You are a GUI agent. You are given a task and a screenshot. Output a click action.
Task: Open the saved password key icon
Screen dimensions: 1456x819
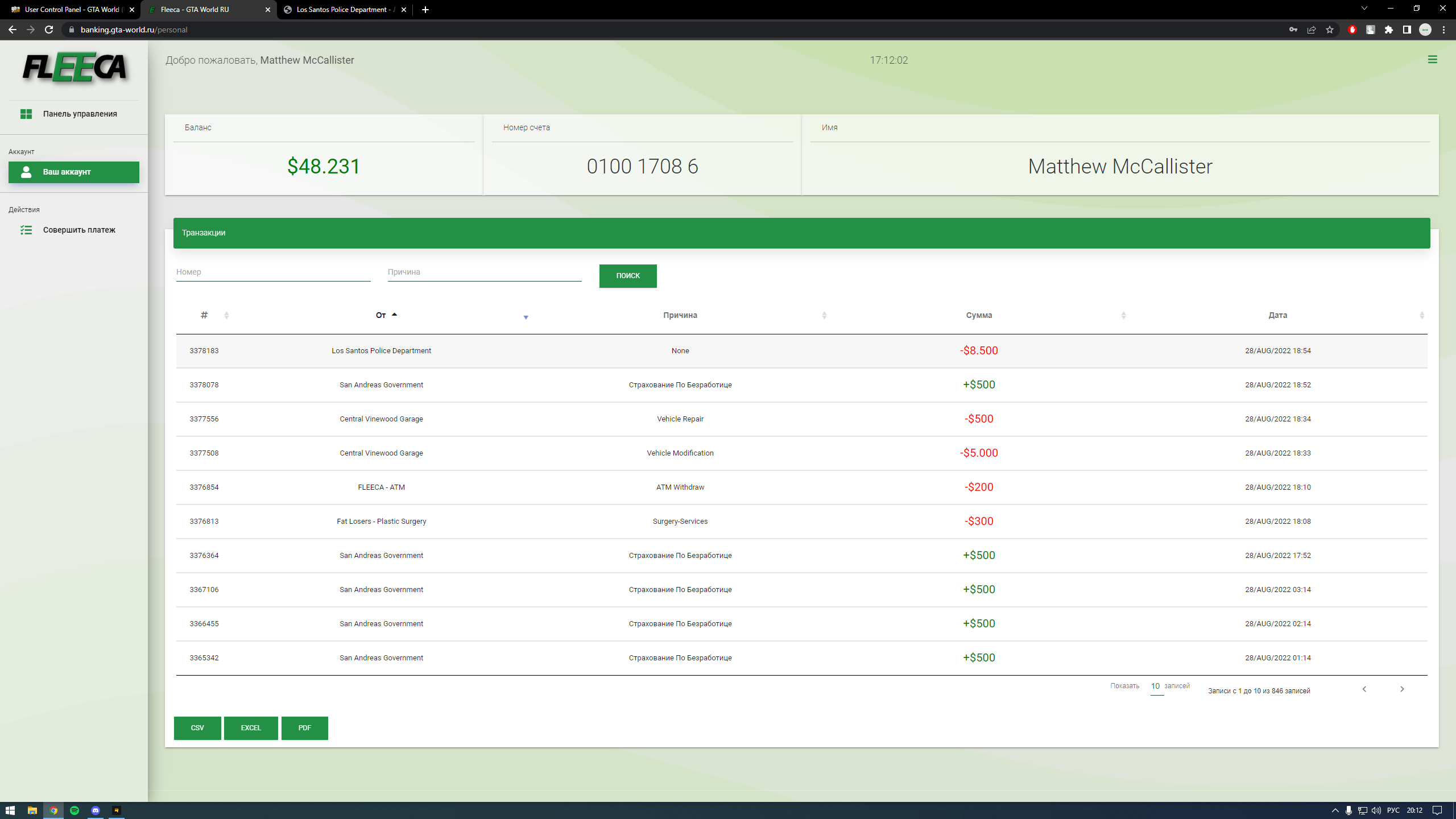click(1293, 30)
